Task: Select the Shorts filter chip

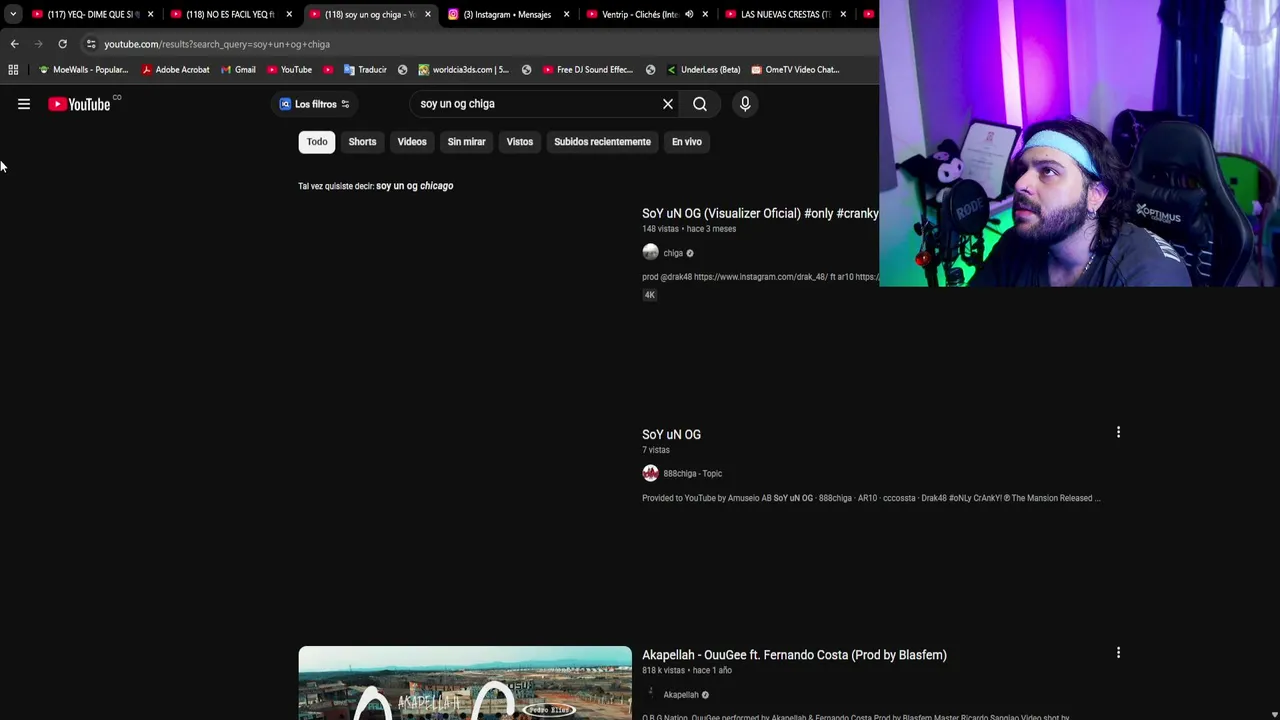Action: coord(362,142)
